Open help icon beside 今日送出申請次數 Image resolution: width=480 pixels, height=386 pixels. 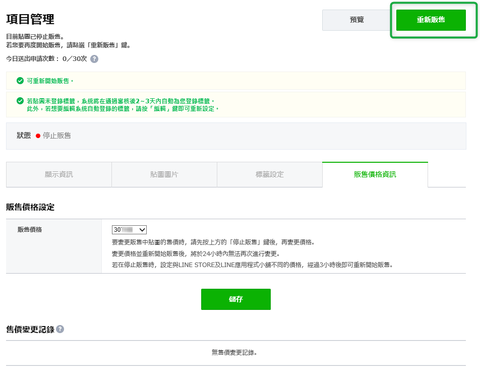[x=94, y=59]
